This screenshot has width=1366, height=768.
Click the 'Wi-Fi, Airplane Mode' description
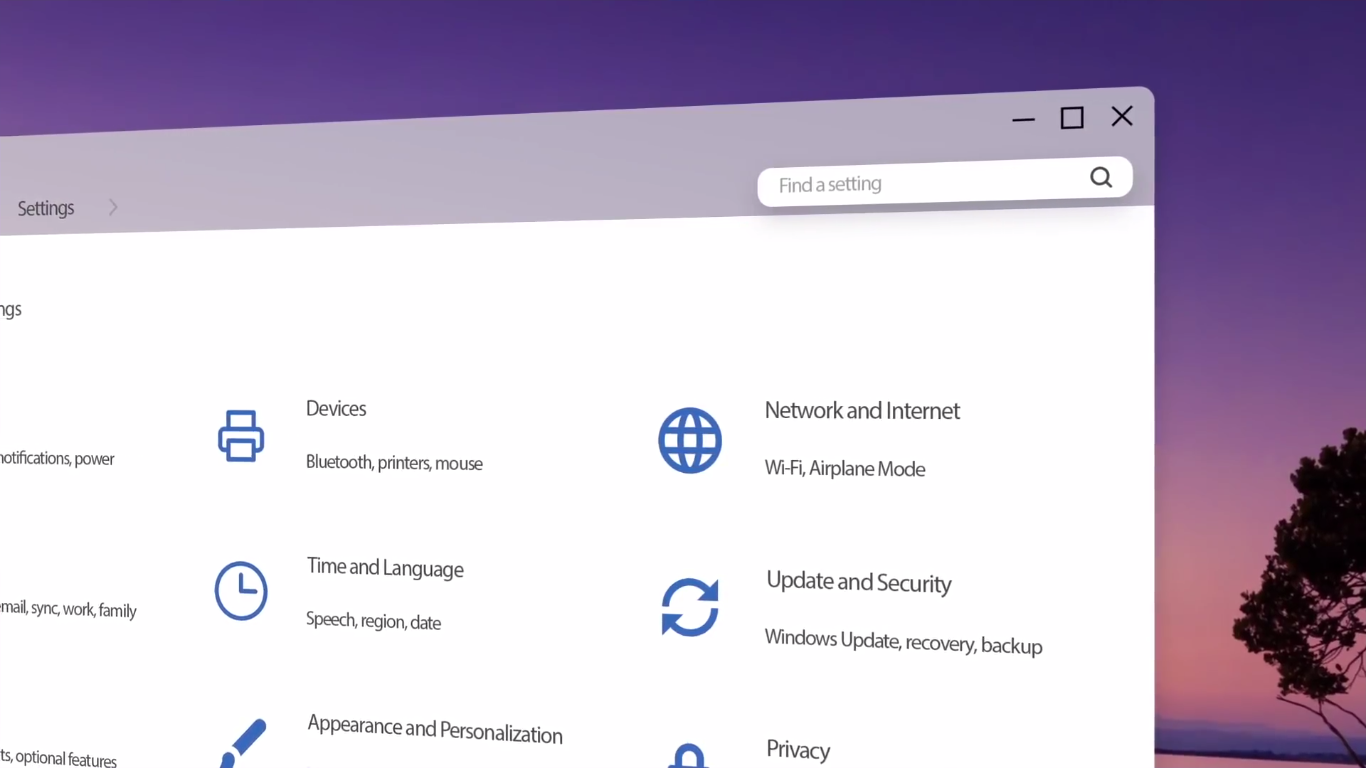tap(845, 468)
